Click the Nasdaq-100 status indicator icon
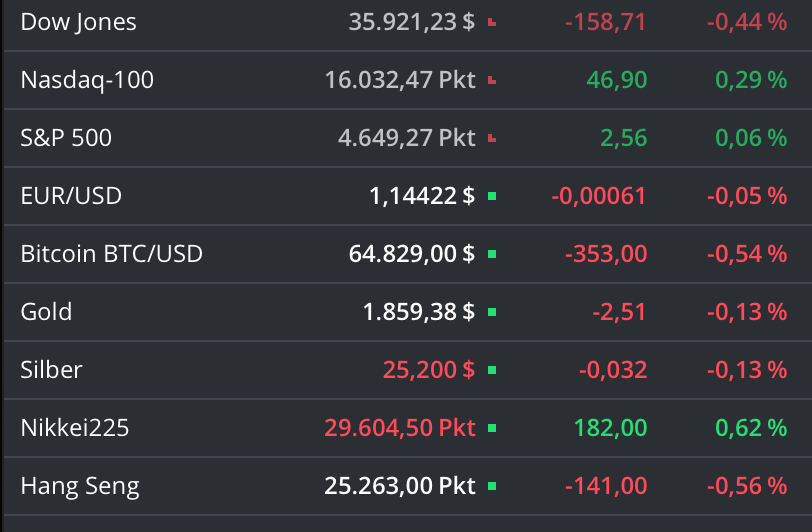Screen dimensions: 812x532 click(x=491, y=80)
